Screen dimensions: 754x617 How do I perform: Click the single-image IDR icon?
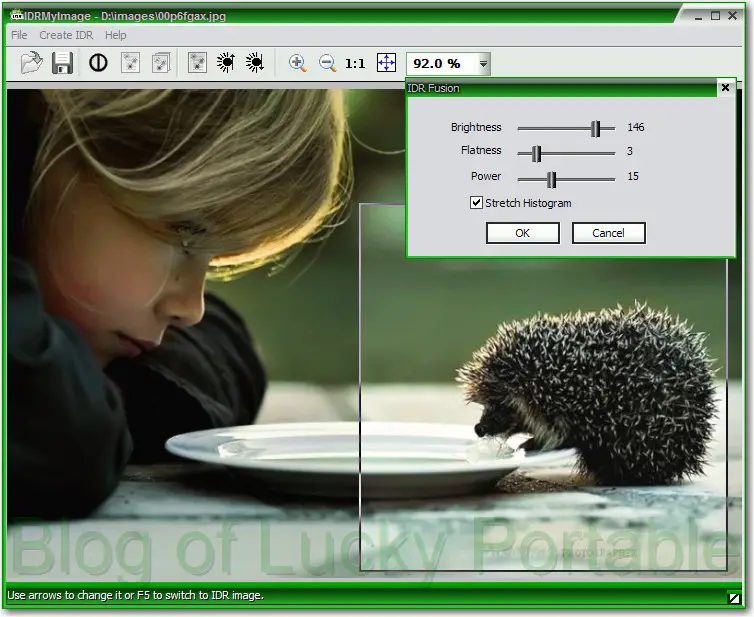tap(130, 63)
